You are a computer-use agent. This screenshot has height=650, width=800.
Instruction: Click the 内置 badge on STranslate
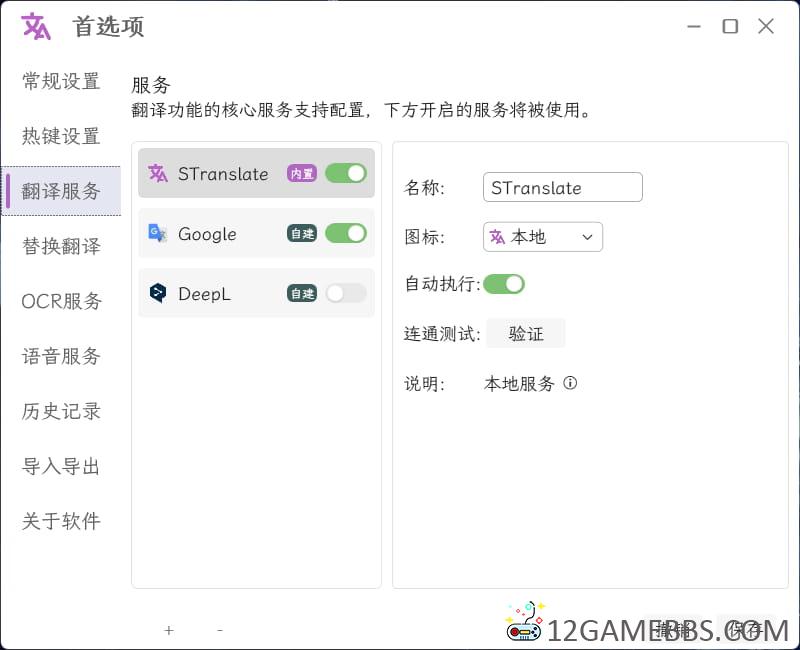pyautogui.click(x=301, y=174)
